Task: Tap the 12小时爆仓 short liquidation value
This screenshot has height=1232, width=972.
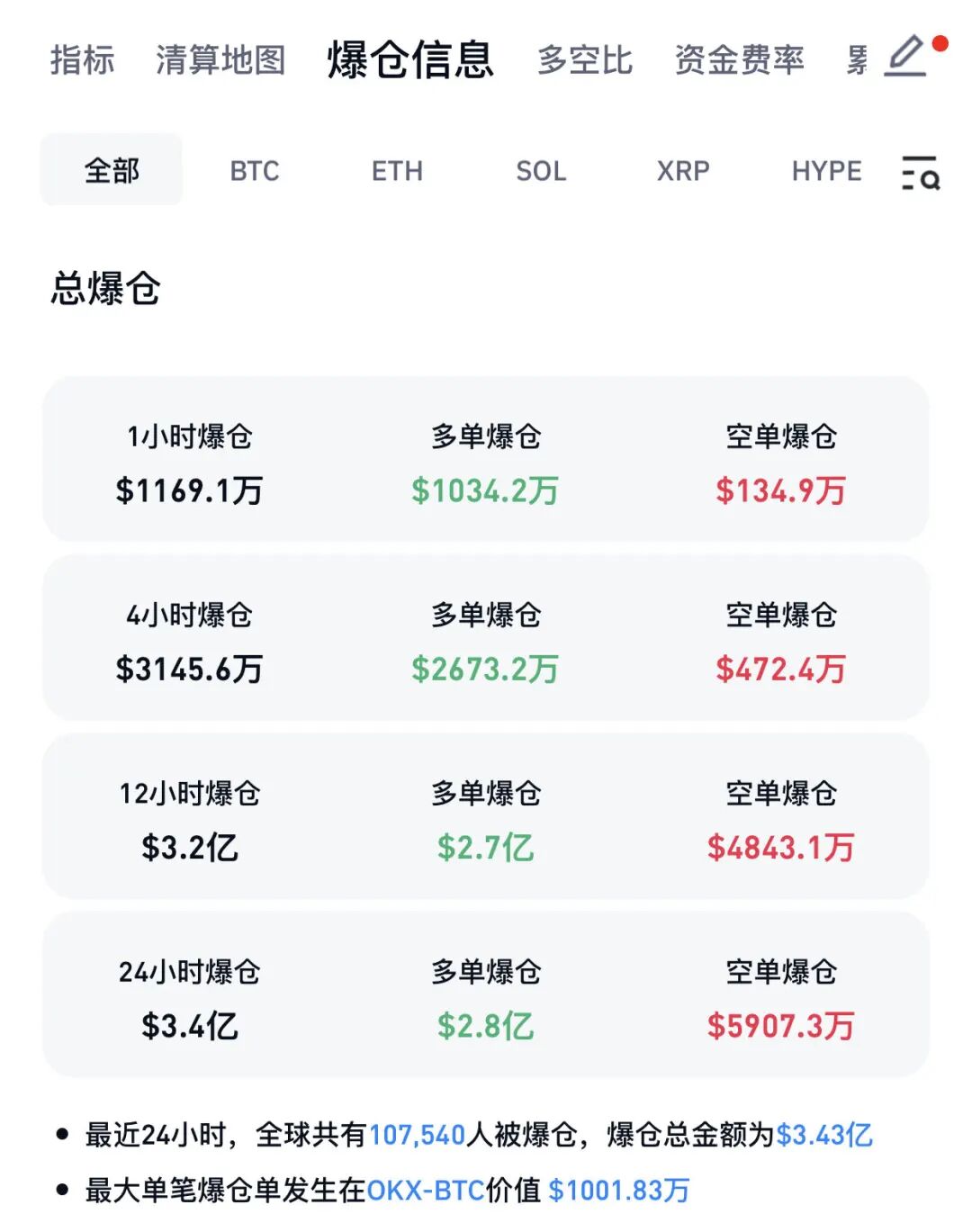Action: (780, 847)
